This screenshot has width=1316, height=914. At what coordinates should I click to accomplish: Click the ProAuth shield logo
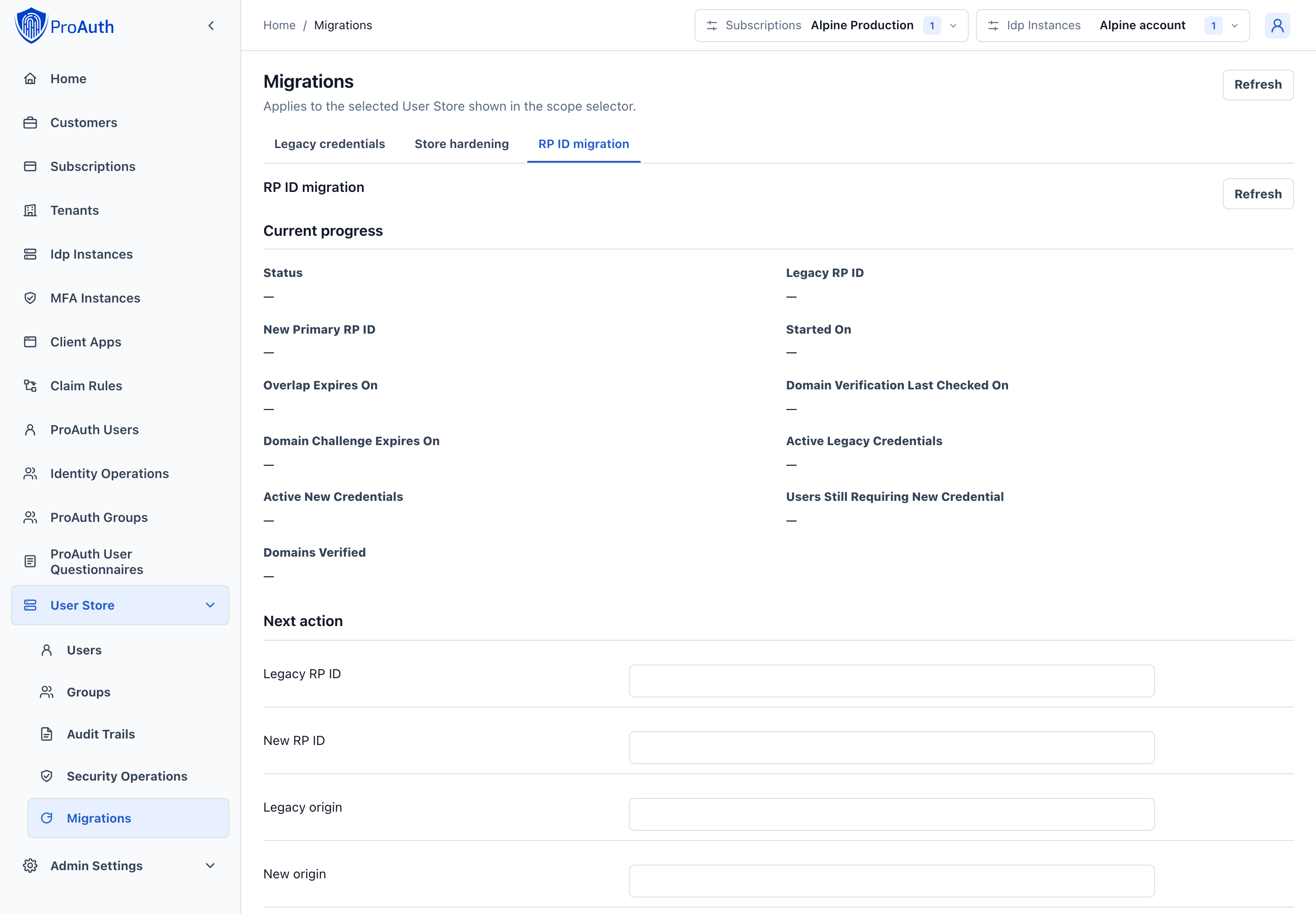(31, 26)
